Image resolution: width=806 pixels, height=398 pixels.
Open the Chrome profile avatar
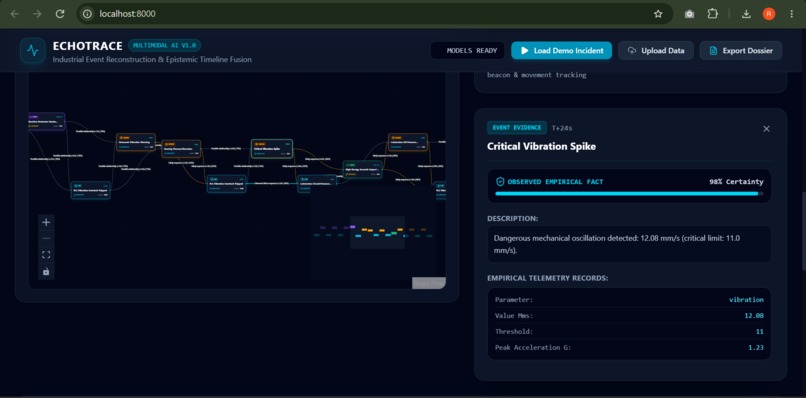point(768,14)
